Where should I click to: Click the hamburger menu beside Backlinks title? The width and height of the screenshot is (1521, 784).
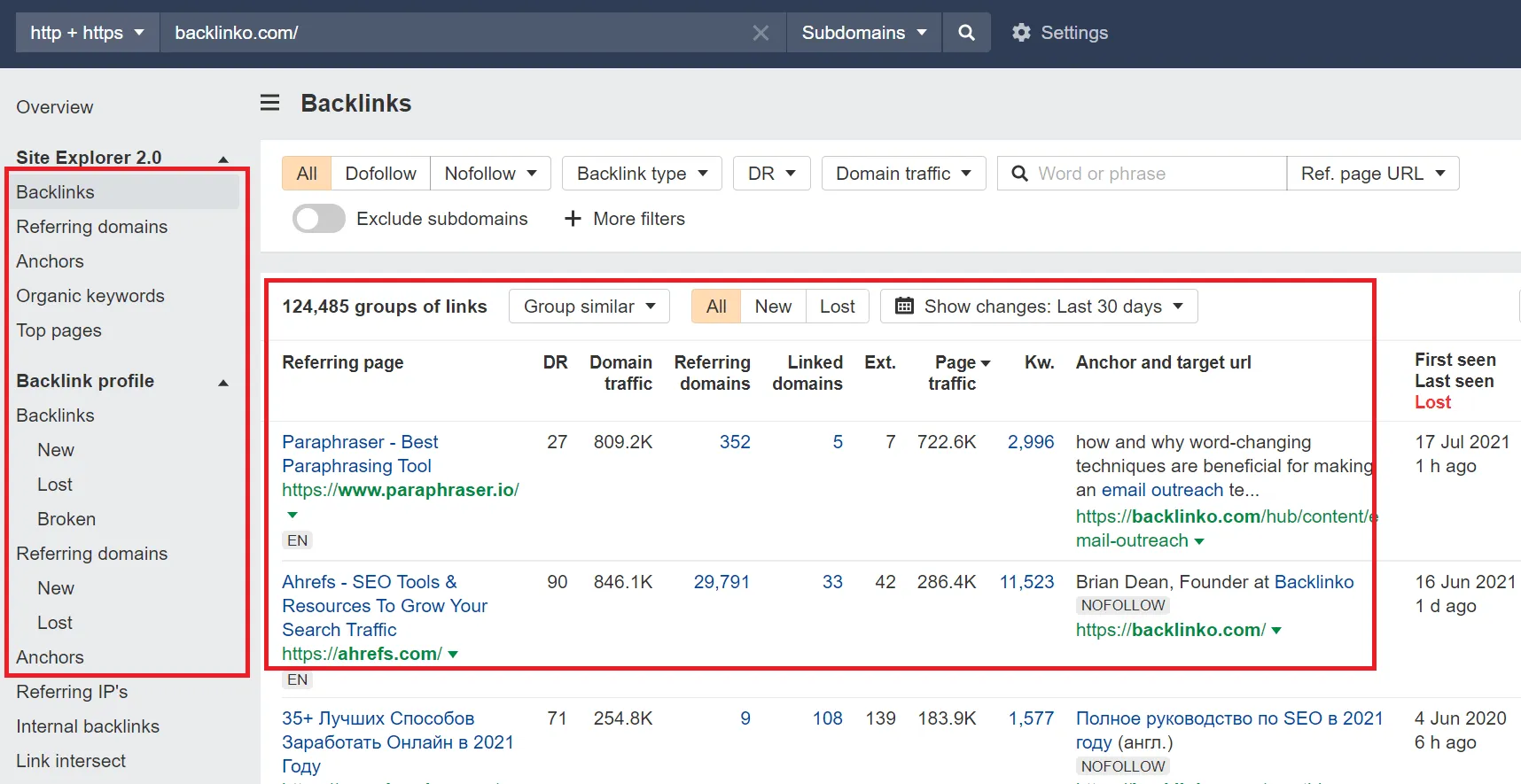pyautogui.click(x=269, y=104)
